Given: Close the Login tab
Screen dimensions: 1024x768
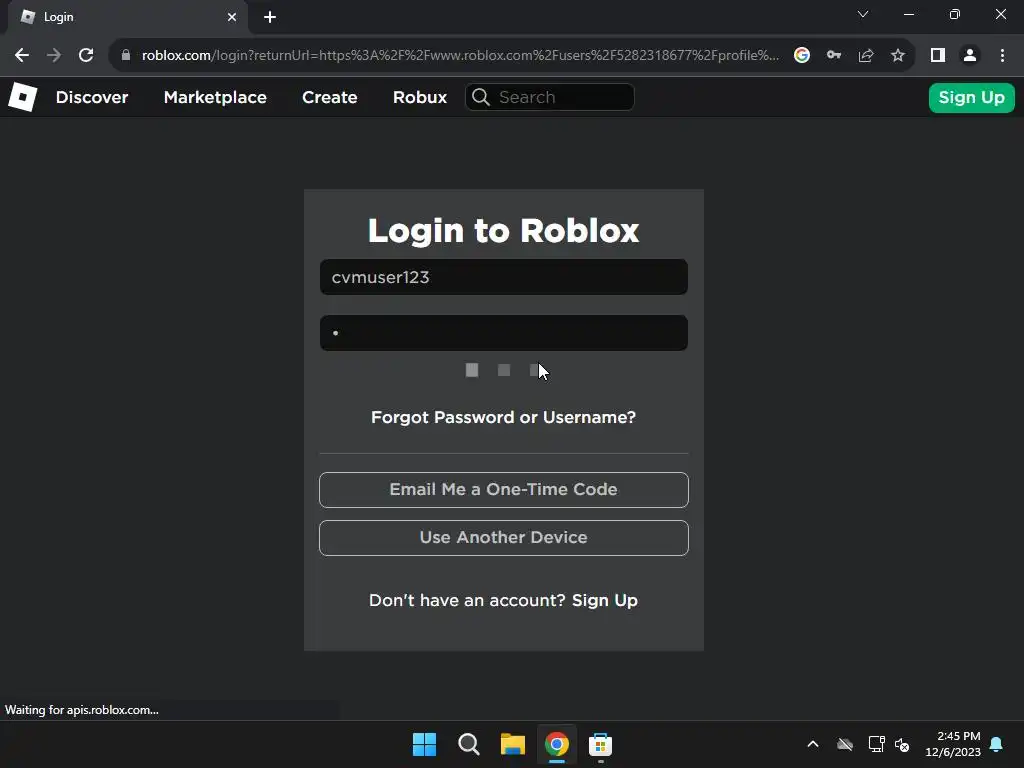Looking at the screenshot, I should (232, 17).
